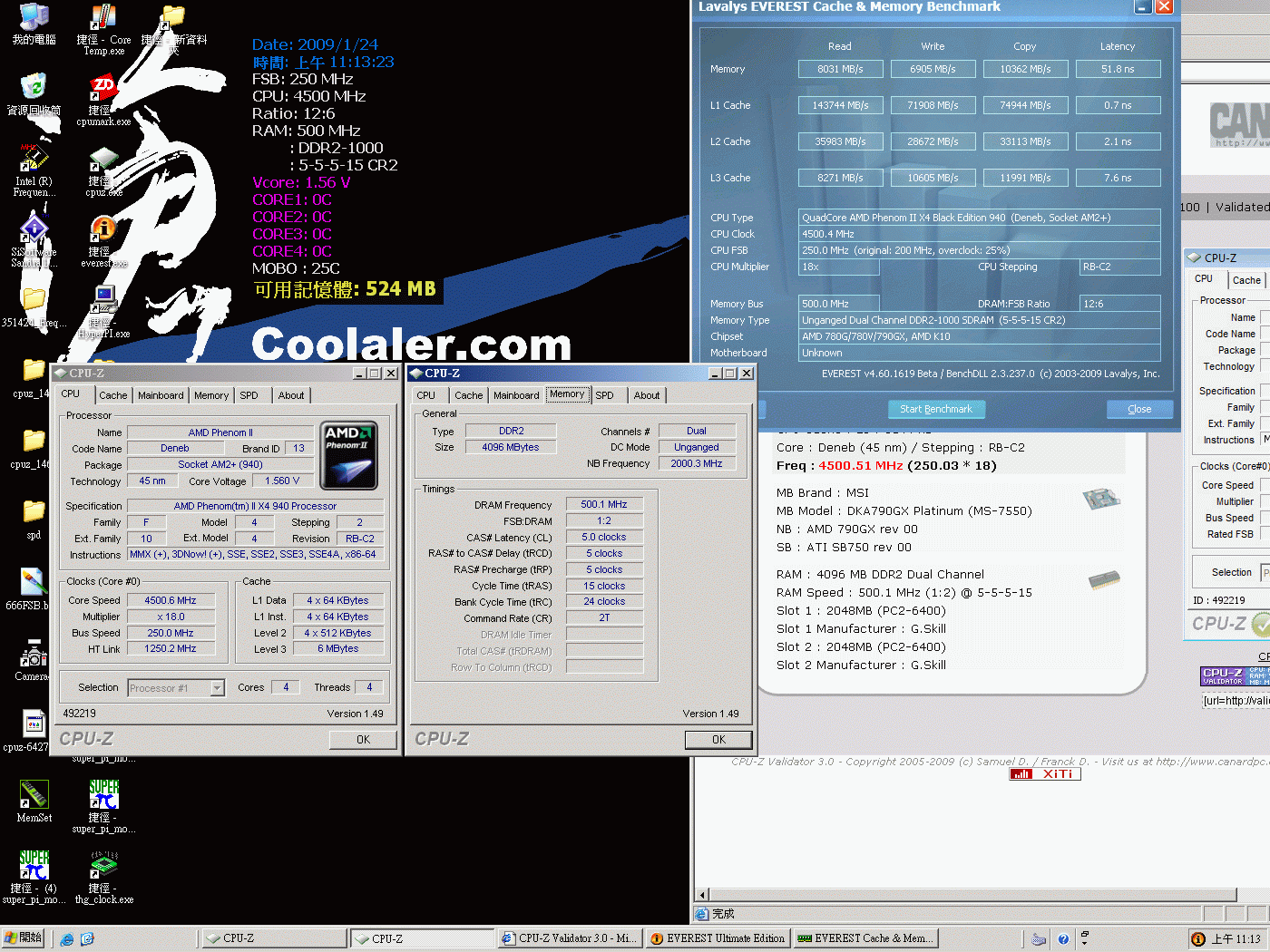Screen dimensions: 1270x952
Task: Switch to the CPU-Z Validator 3.0 taskbar button
Action: [571, 938]
